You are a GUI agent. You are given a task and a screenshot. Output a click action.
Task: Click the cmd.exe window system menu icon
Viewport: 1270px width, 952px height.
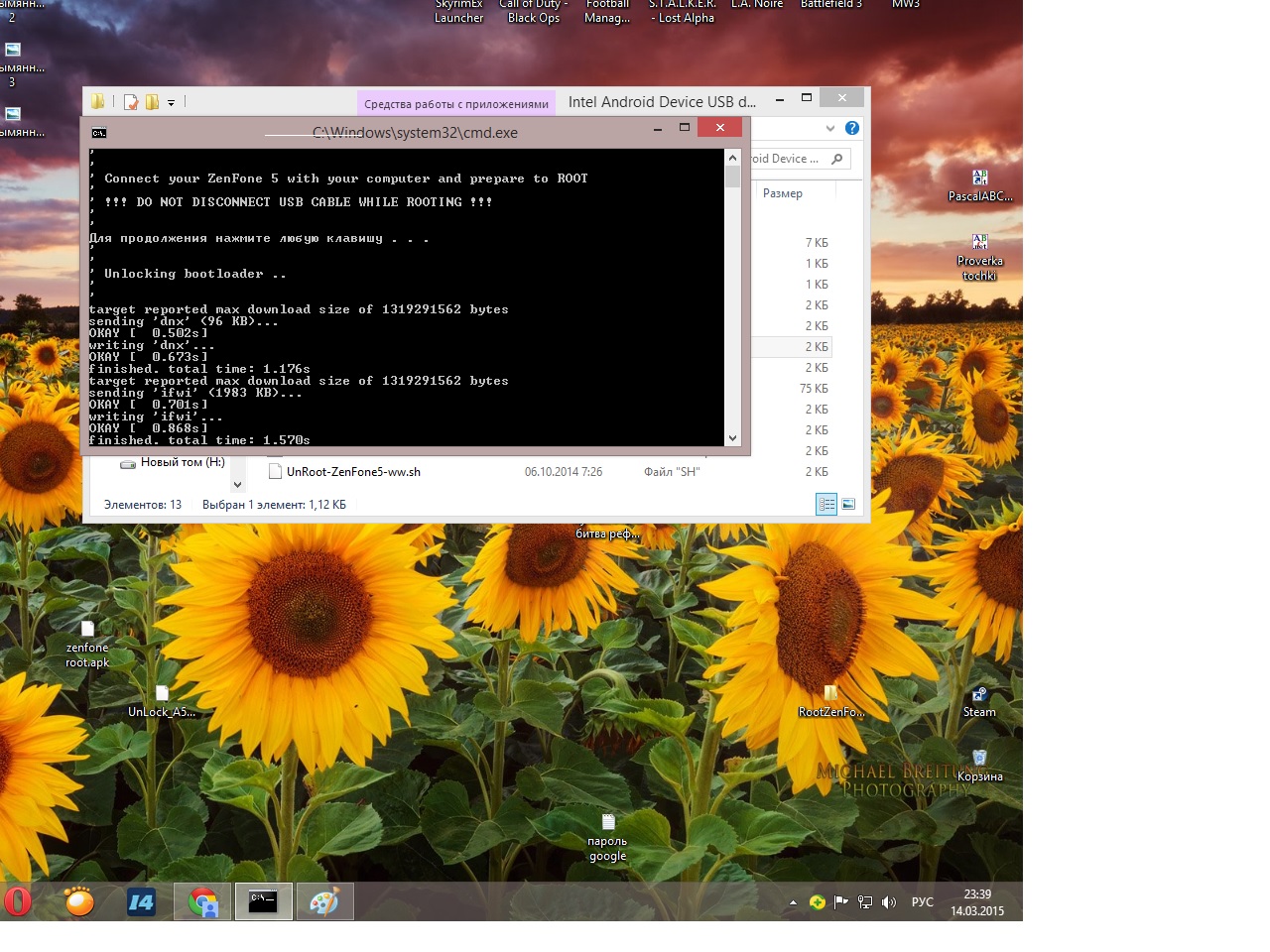pos(99,133)
